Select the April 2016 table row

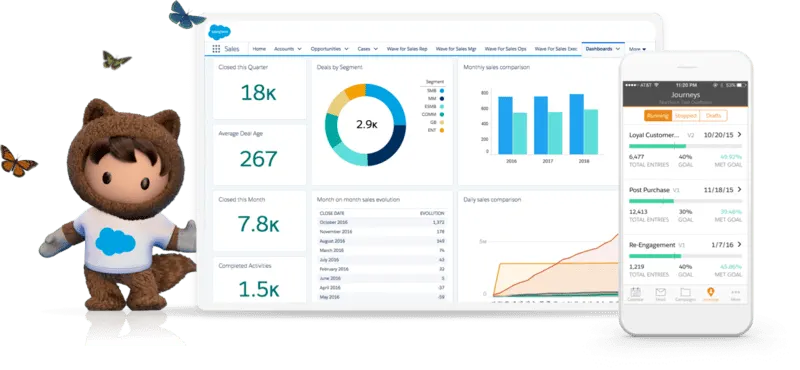(382, 288)
